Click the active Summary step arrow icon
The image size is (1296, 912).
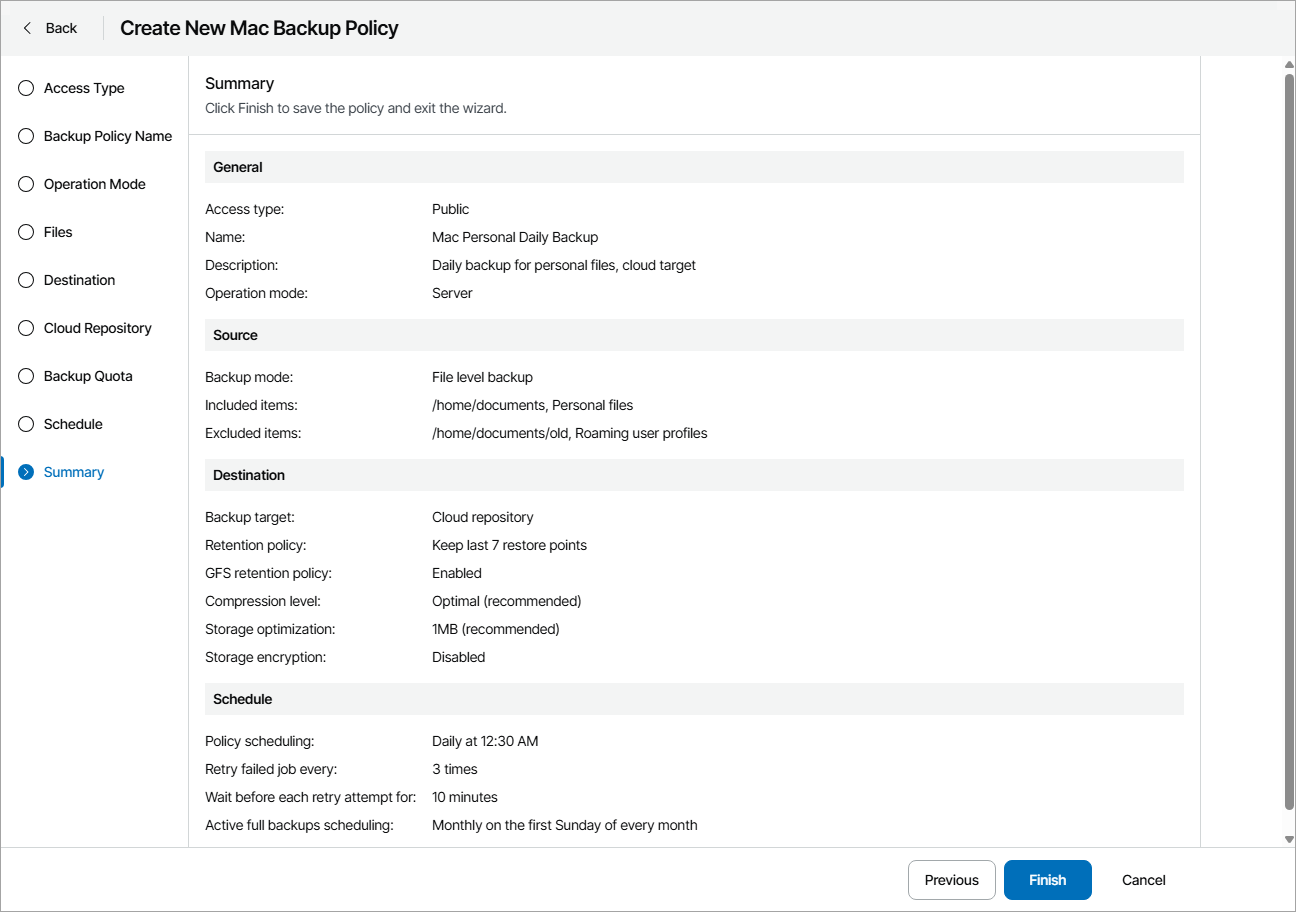26,472
